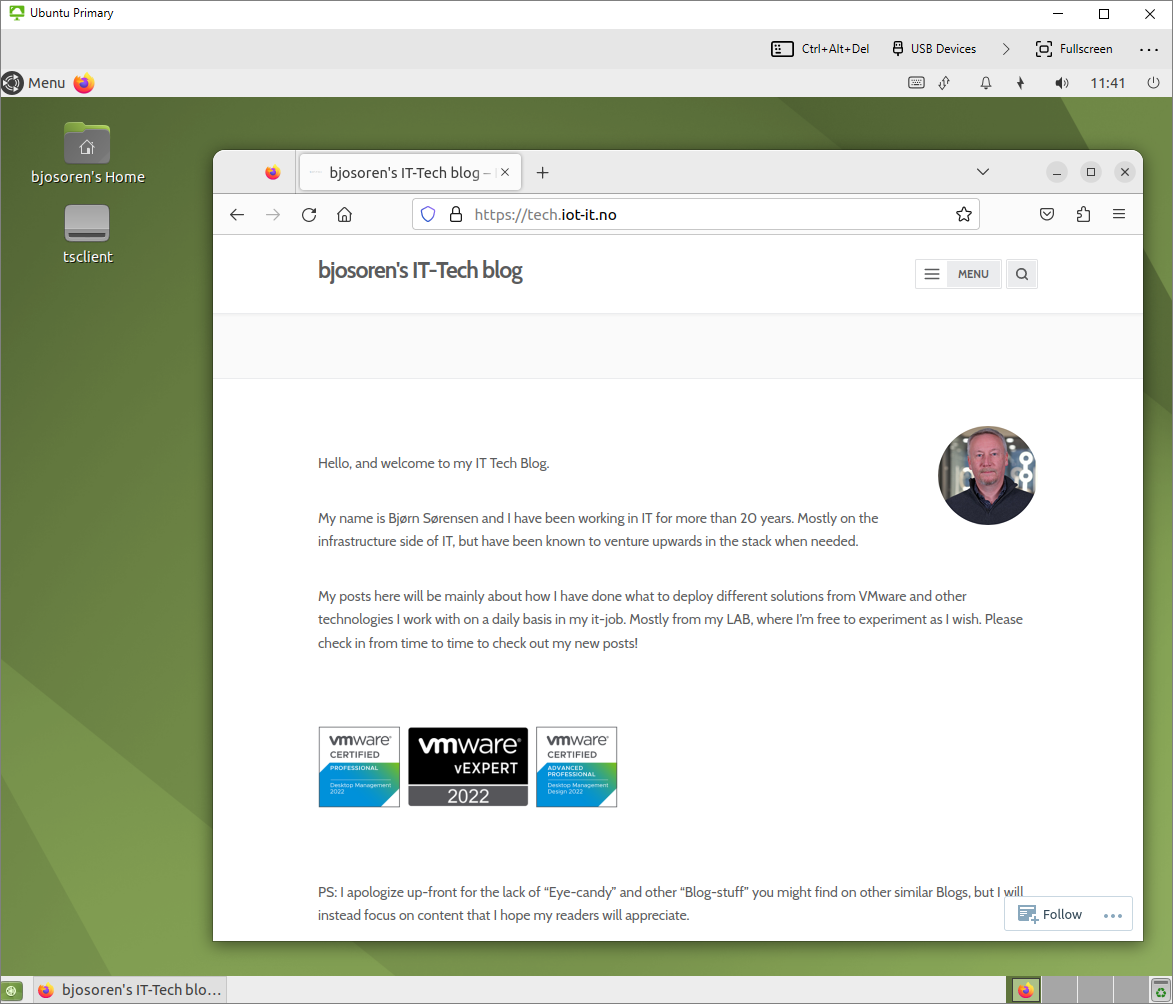Open site security padlock info
This screenshot has width=1173, height=1004.
455,214
